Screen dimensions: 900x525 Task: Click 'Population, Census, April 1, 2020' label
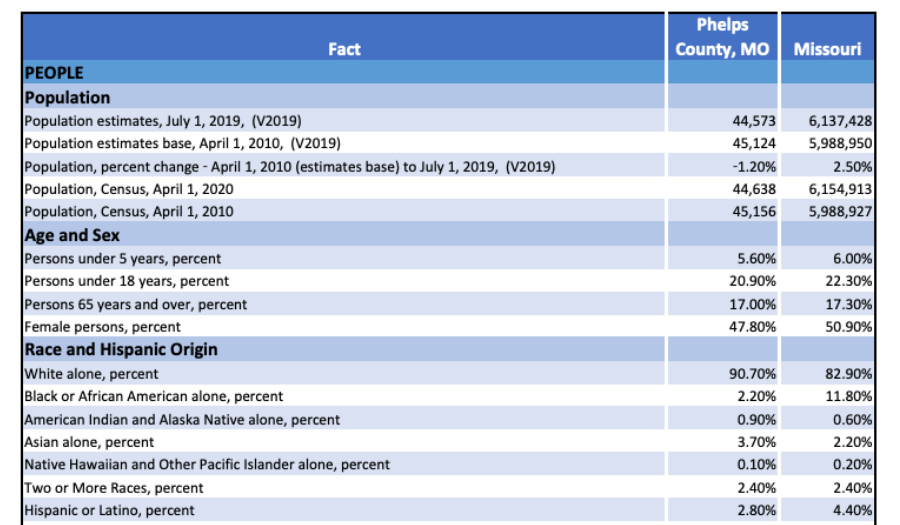pyautogui.click(x=129, y=189)
